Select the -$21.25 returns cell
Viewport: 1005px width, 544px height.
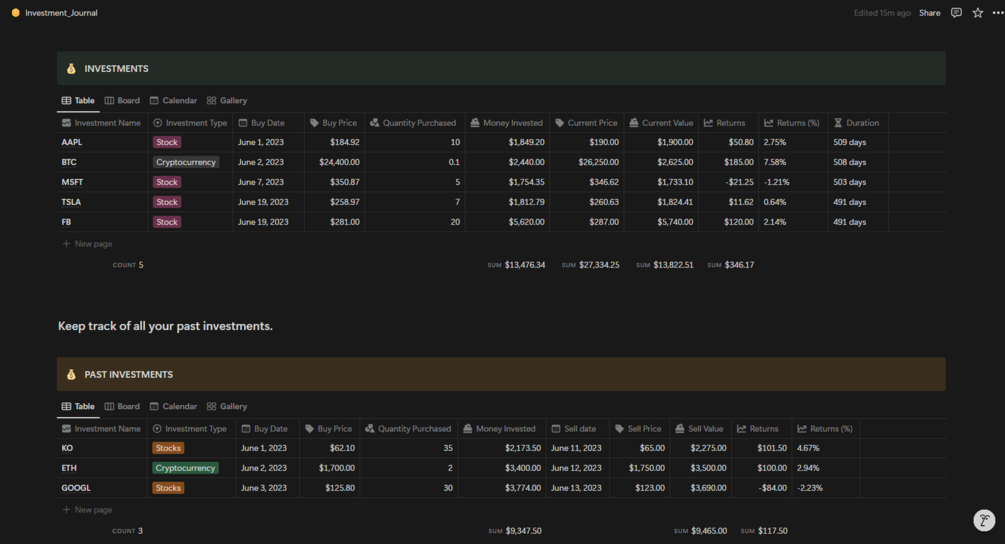(729, 182)
